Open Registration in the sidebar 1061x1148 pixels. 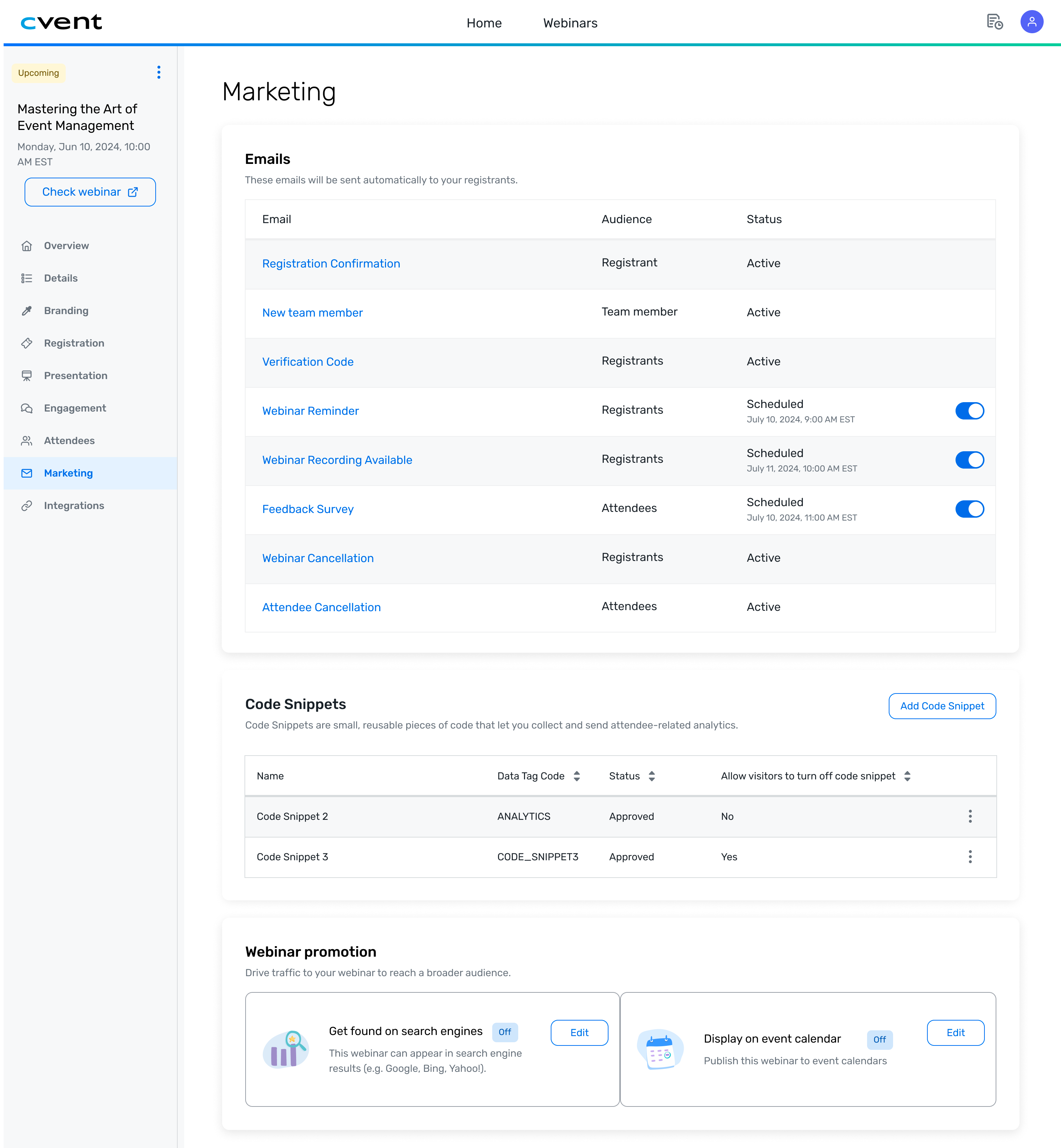(x=90, y=343)
